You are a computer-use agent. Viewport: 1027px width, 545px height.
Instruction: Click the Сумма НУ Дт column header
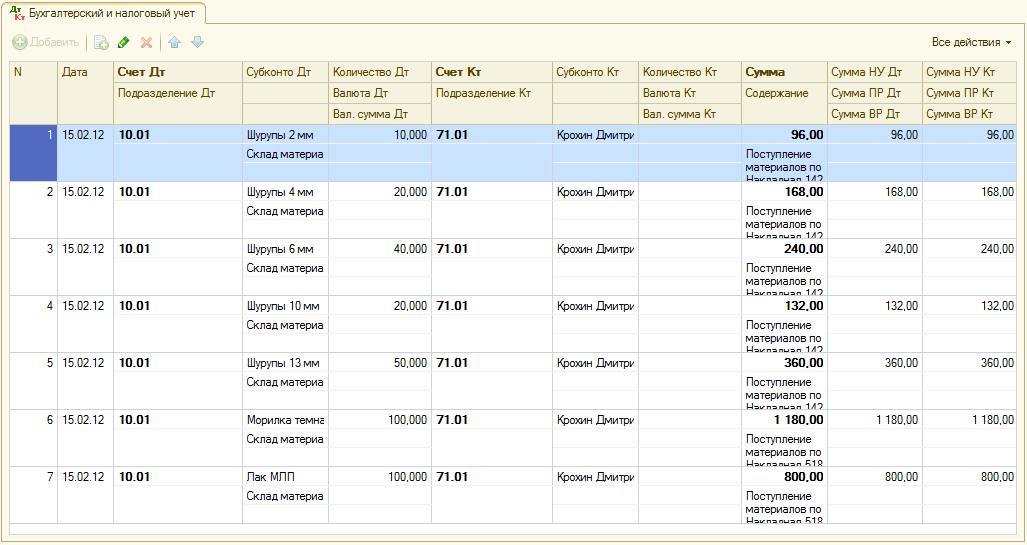click(874, 72)
